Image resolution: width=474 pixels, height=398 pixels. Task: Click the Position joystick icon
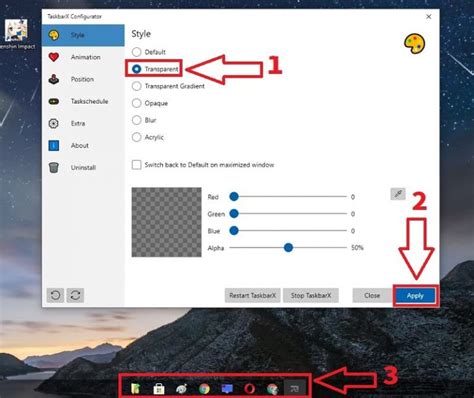54,79
